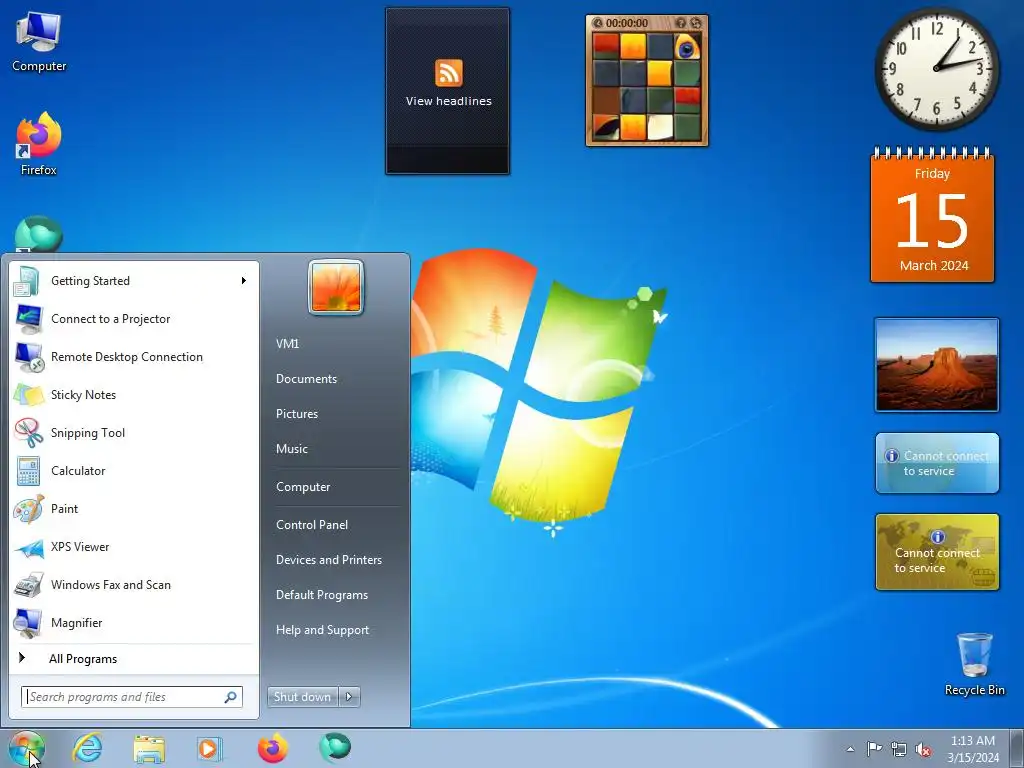The height and width of the screenshot is (768, 1024).
Task: Open Devices and Printers
Action: pos(329,560)
